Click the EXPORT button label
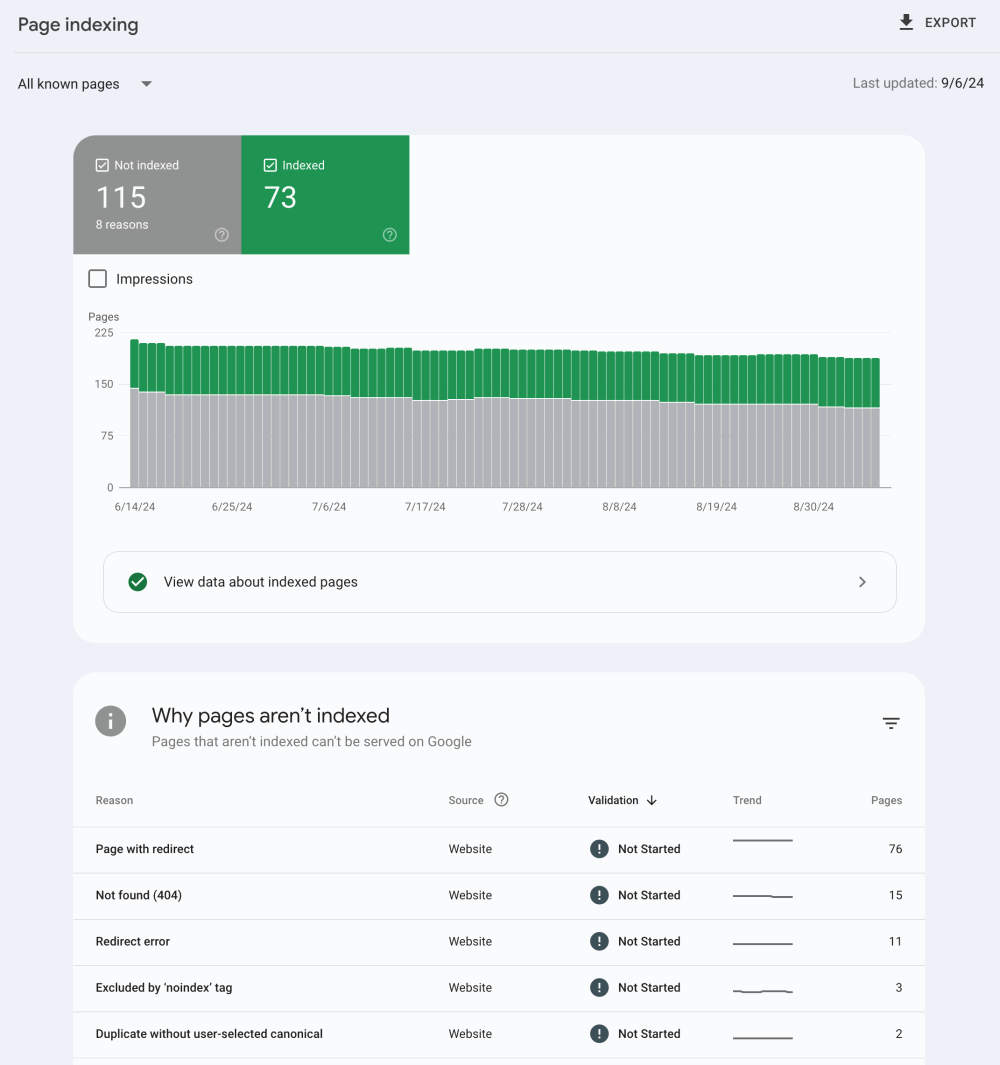1000x1065 pixels. pos(950,22)
